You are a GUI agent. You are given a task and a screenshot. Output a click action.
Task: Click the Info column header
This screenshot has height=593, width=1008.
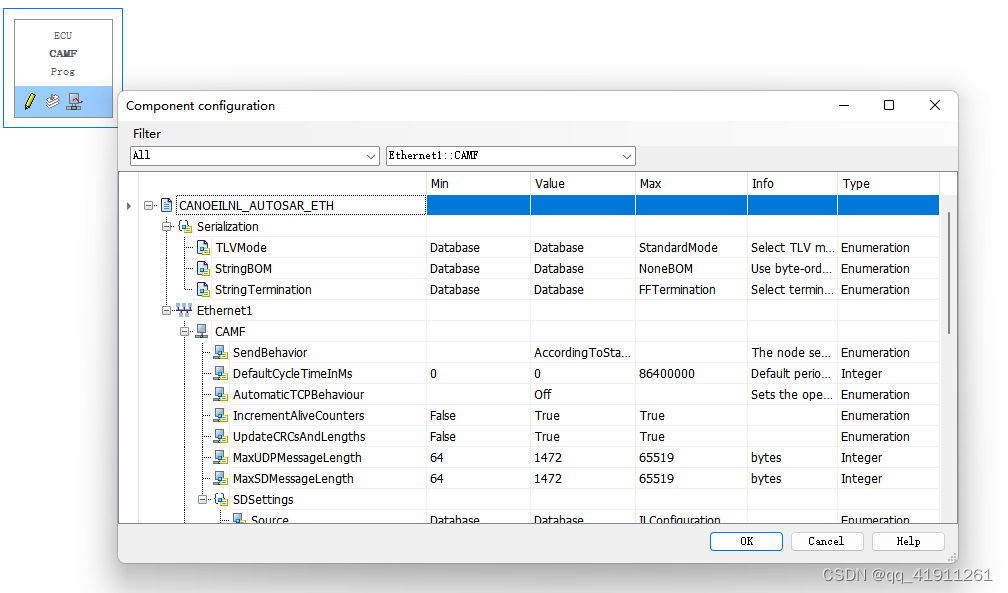pyautogui.click(x=792, y=184)
